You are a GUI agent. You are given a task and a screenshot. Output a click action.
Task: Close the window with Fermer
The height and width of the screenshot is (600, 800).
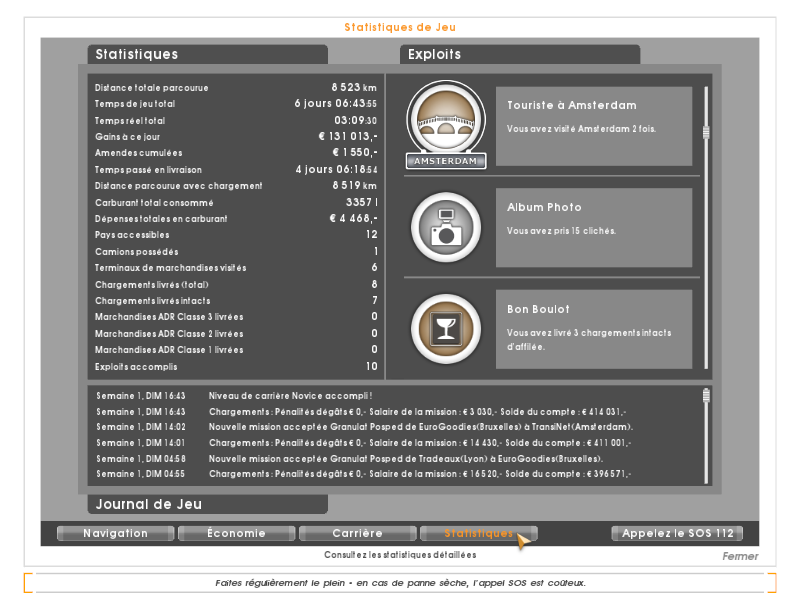click(740, 556)
